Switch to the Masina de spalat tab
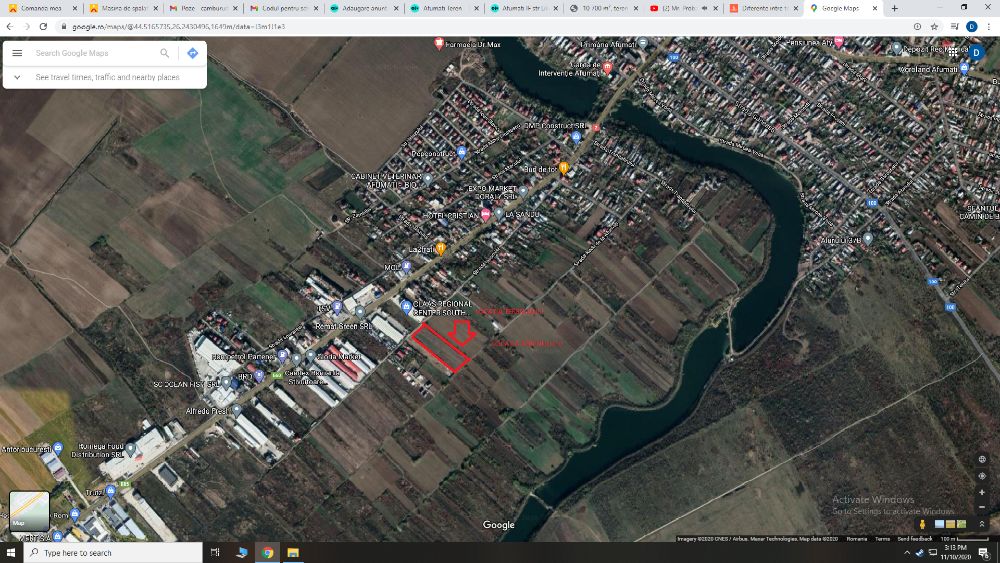Image resolution: width=1000 pixels, height=563 pixels. (122, 8)
